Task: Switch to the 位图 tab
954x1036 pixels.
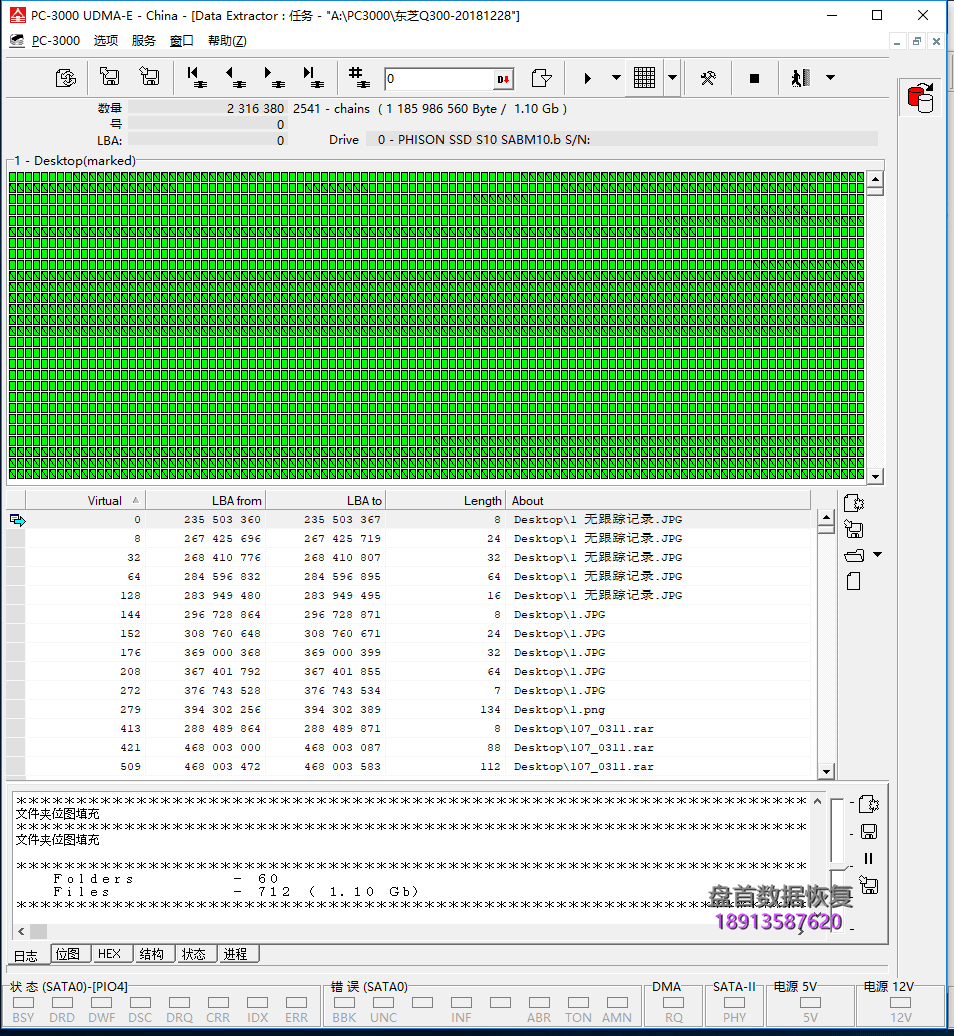Action: (x=68, y=953)
